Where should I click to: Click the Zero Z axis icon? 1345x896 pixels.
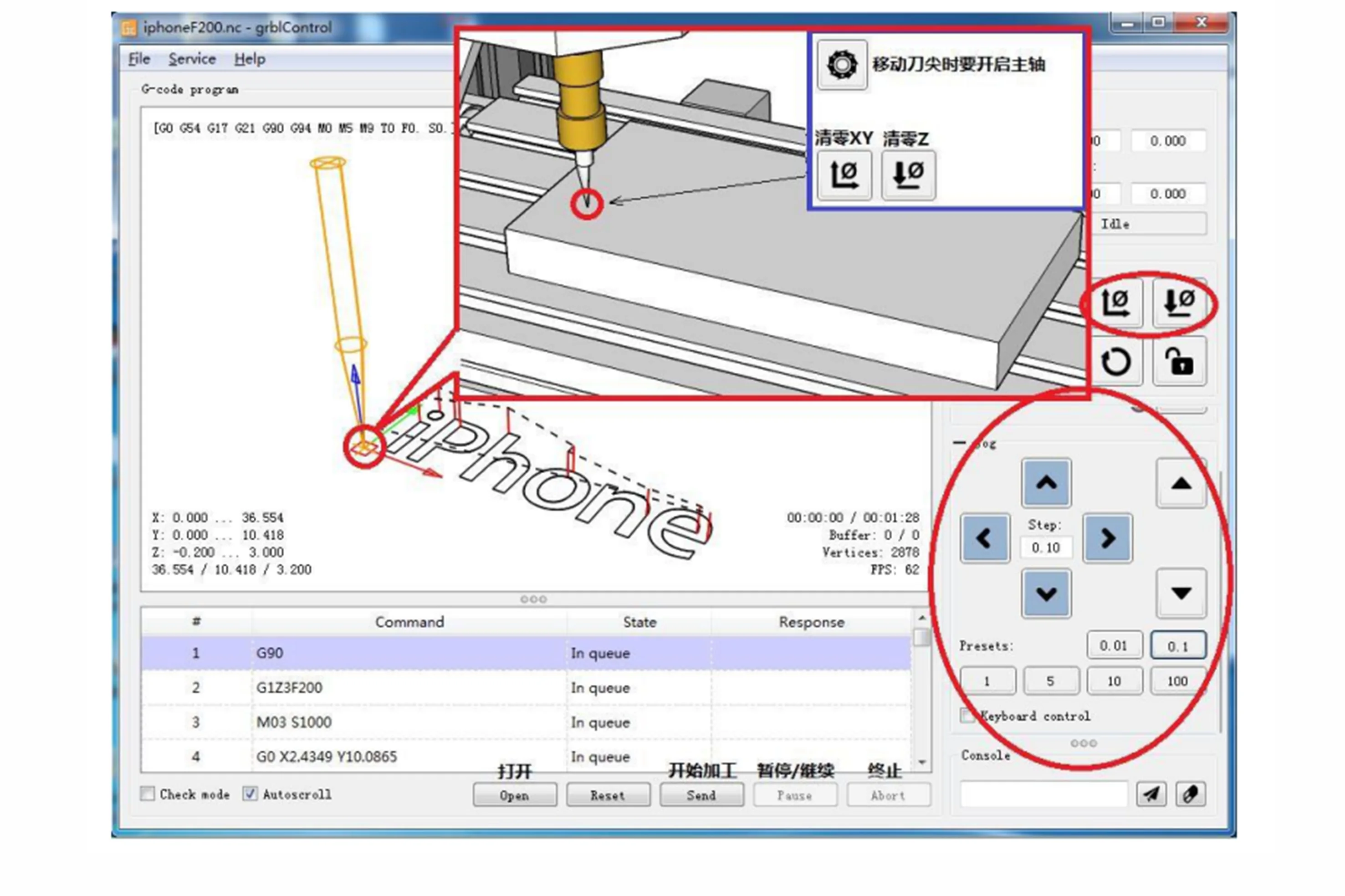1179,303
